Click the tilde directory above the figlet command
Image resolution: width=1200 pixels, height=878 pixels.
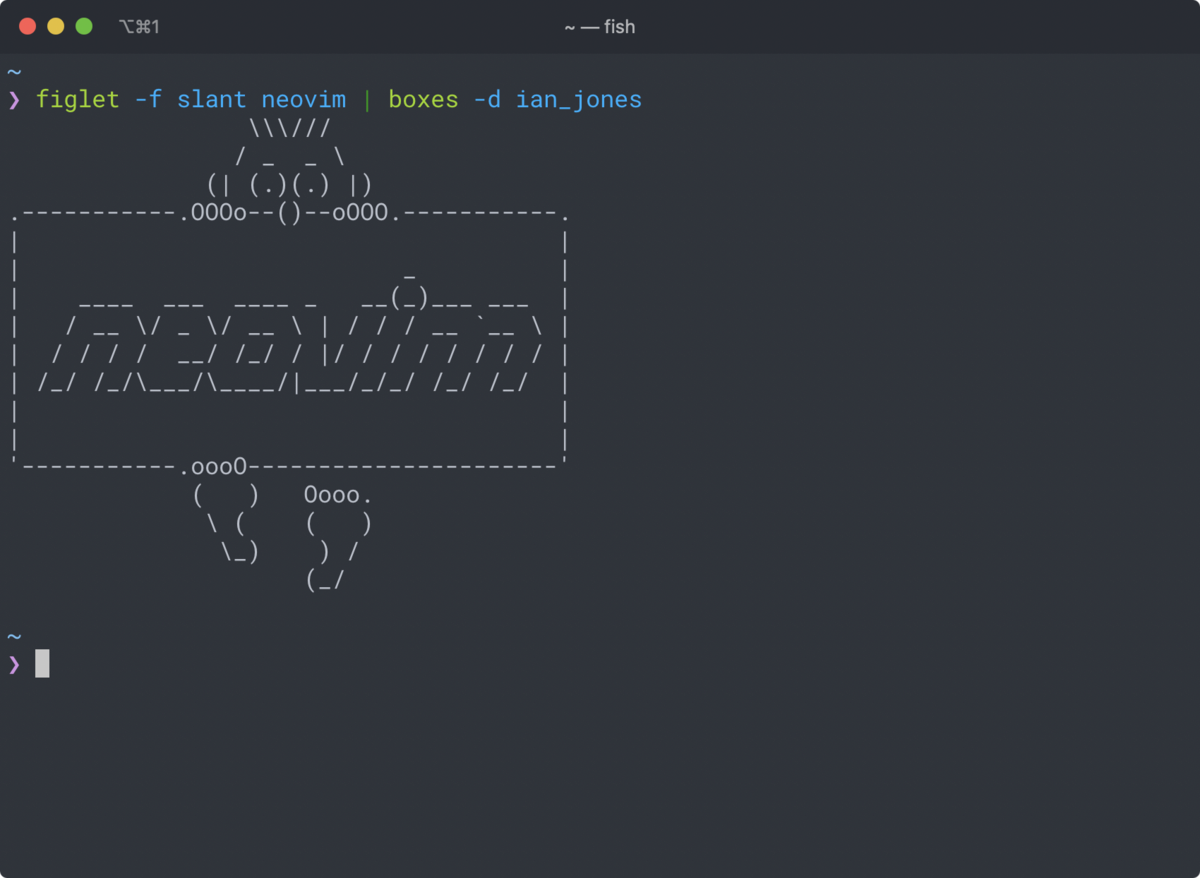[14, 72]
